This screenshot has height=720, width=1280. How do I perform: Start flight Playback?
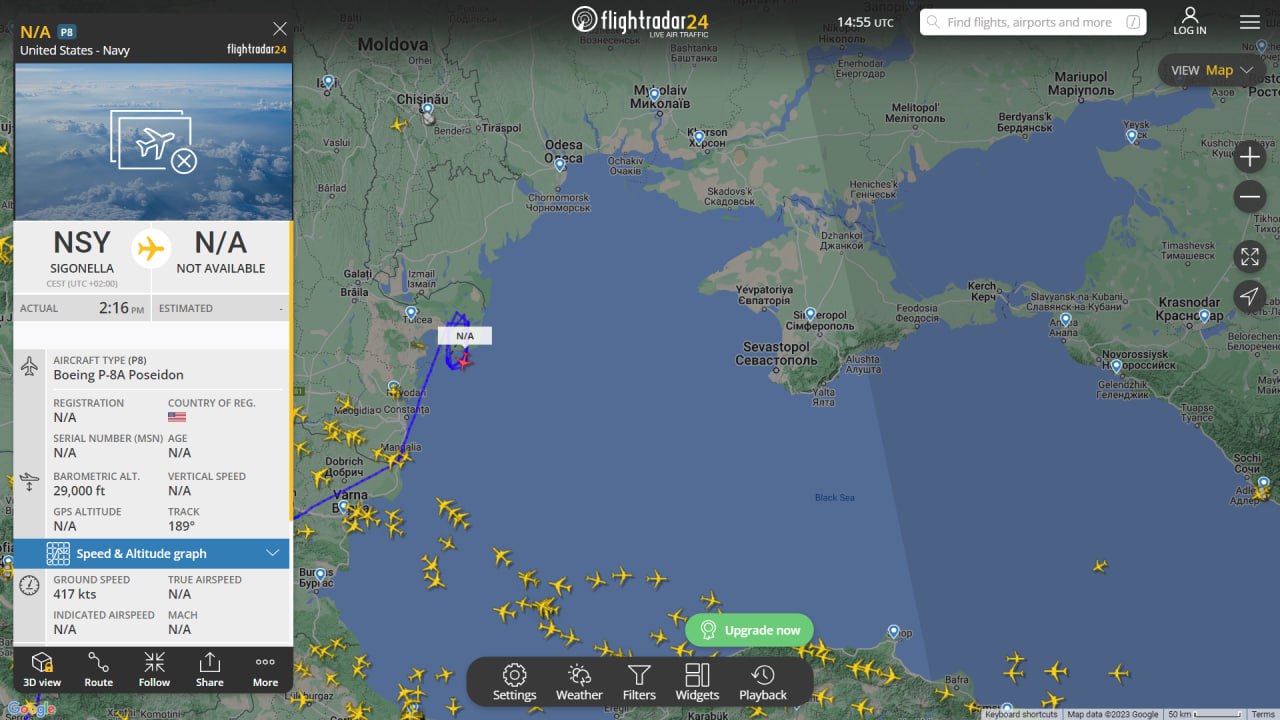tap(763, 683)
